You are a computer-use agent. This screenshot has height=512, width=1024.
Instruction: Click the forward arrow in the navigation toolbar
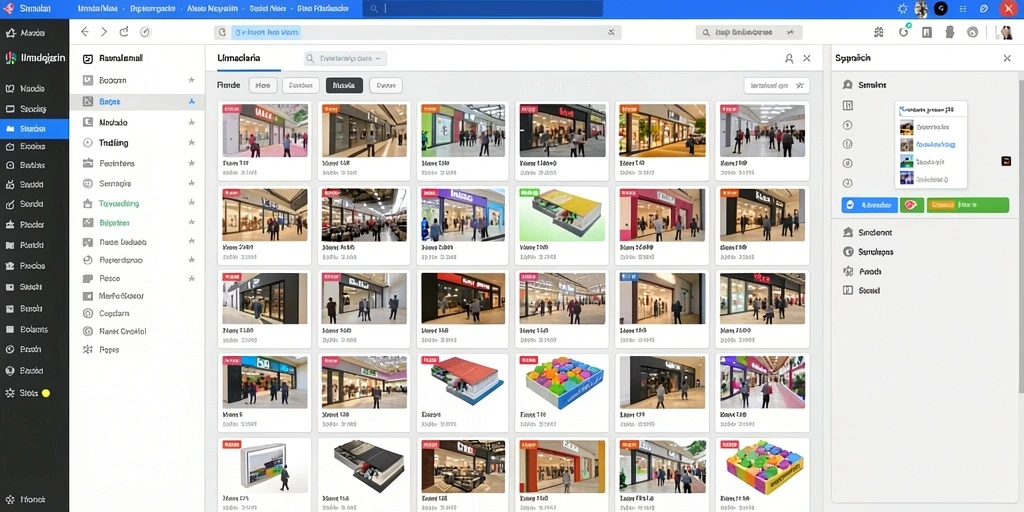pos(104,31)
